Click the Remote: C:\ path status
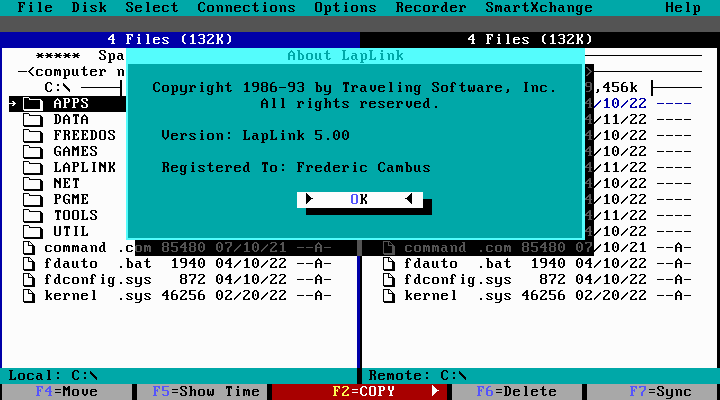 pos(417,376)
